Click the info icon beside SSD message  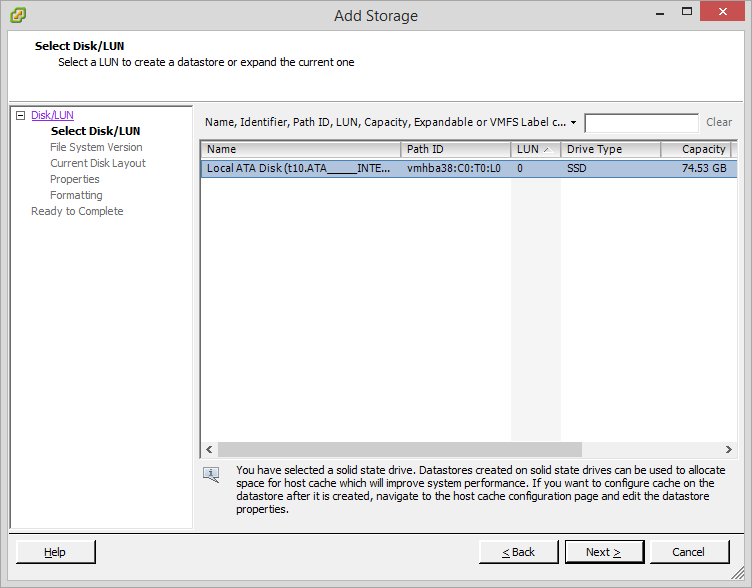click(x=211, y=474)
